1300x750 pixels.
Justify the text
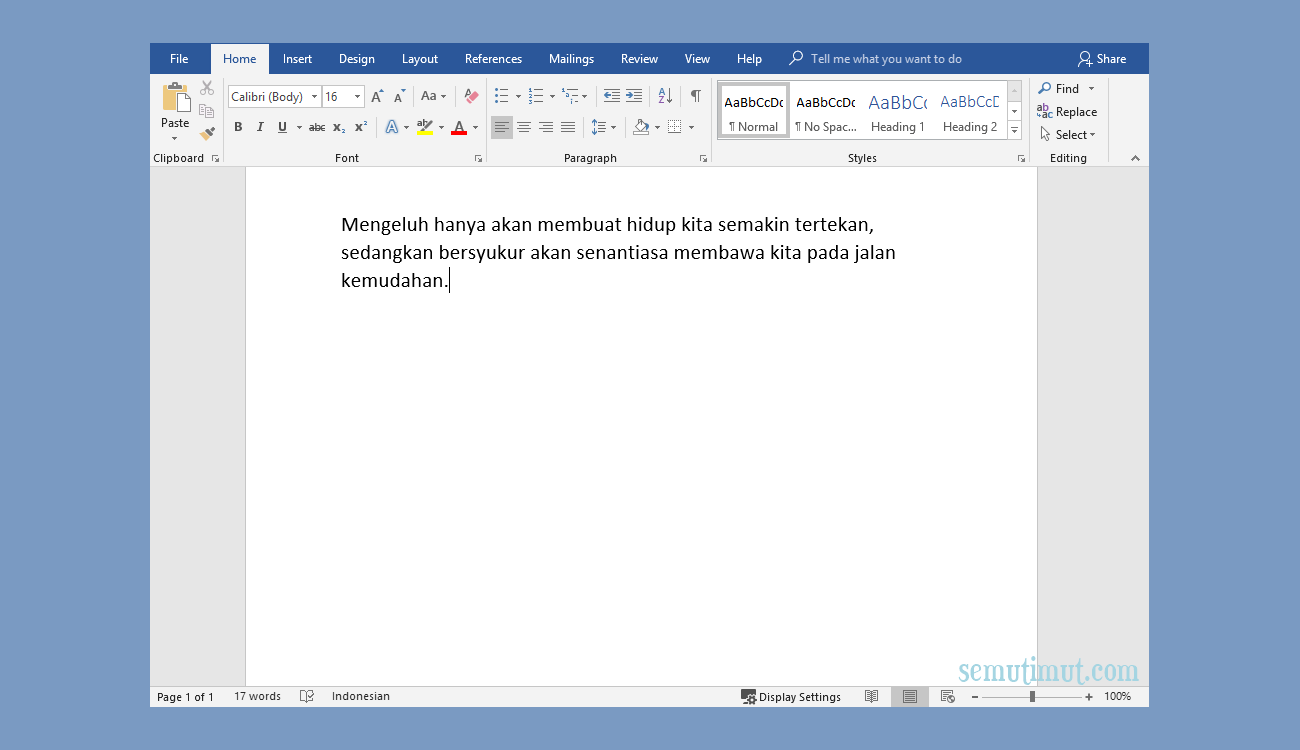click(x=568, y=127)
